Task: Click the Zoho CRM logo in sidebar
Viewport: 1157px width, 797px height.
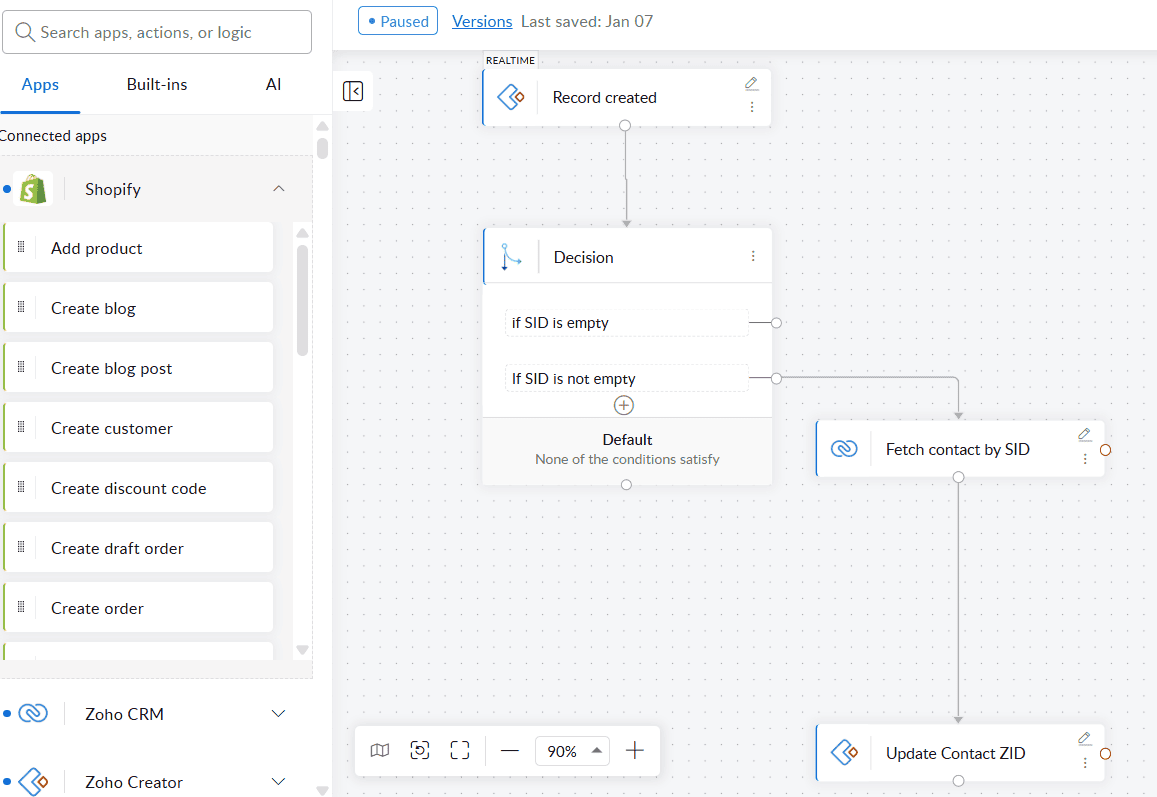Action: (x=33, y=714)
